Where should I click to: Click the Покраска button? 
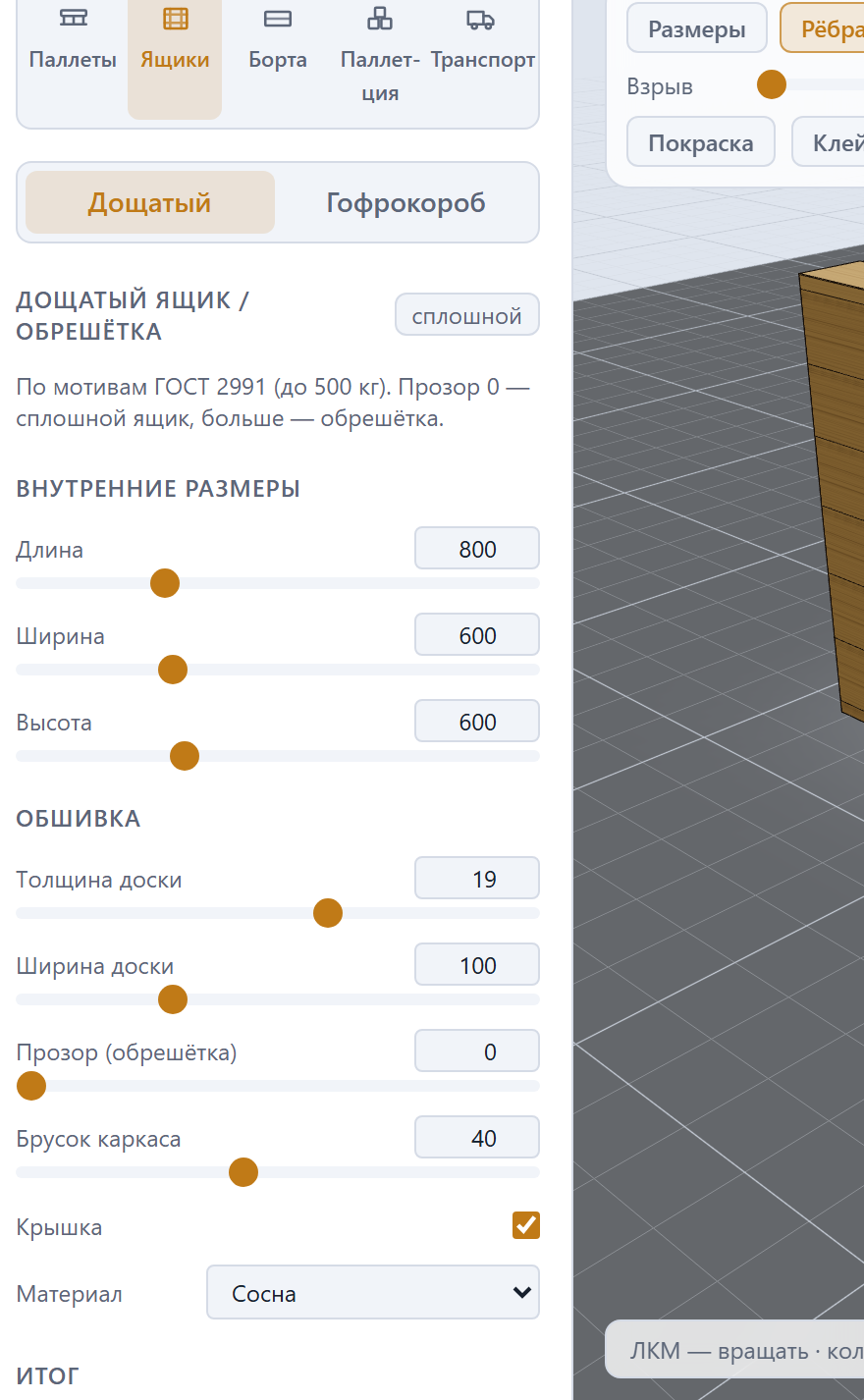tap(701, 142)
